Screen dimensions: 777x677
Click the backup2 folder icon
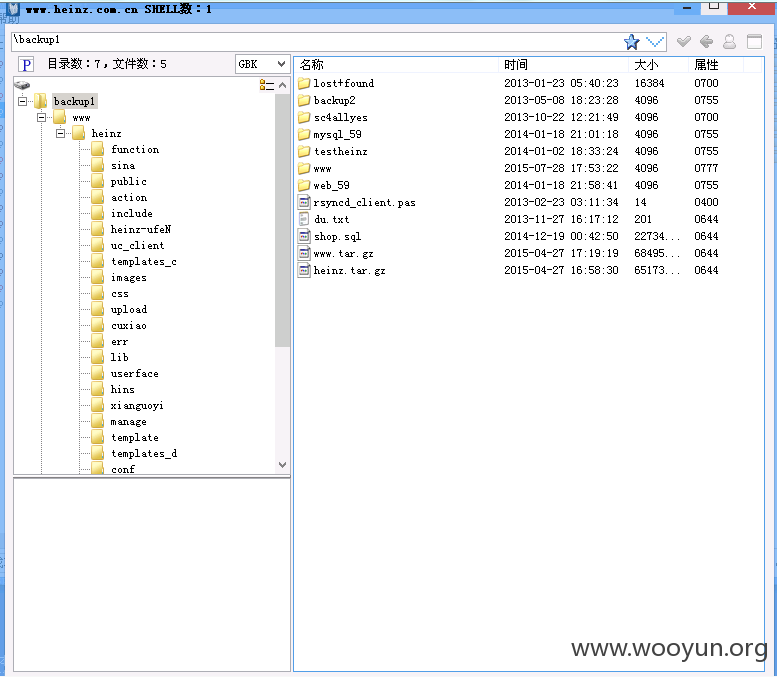pyautogui.click(x=304, y=100)
